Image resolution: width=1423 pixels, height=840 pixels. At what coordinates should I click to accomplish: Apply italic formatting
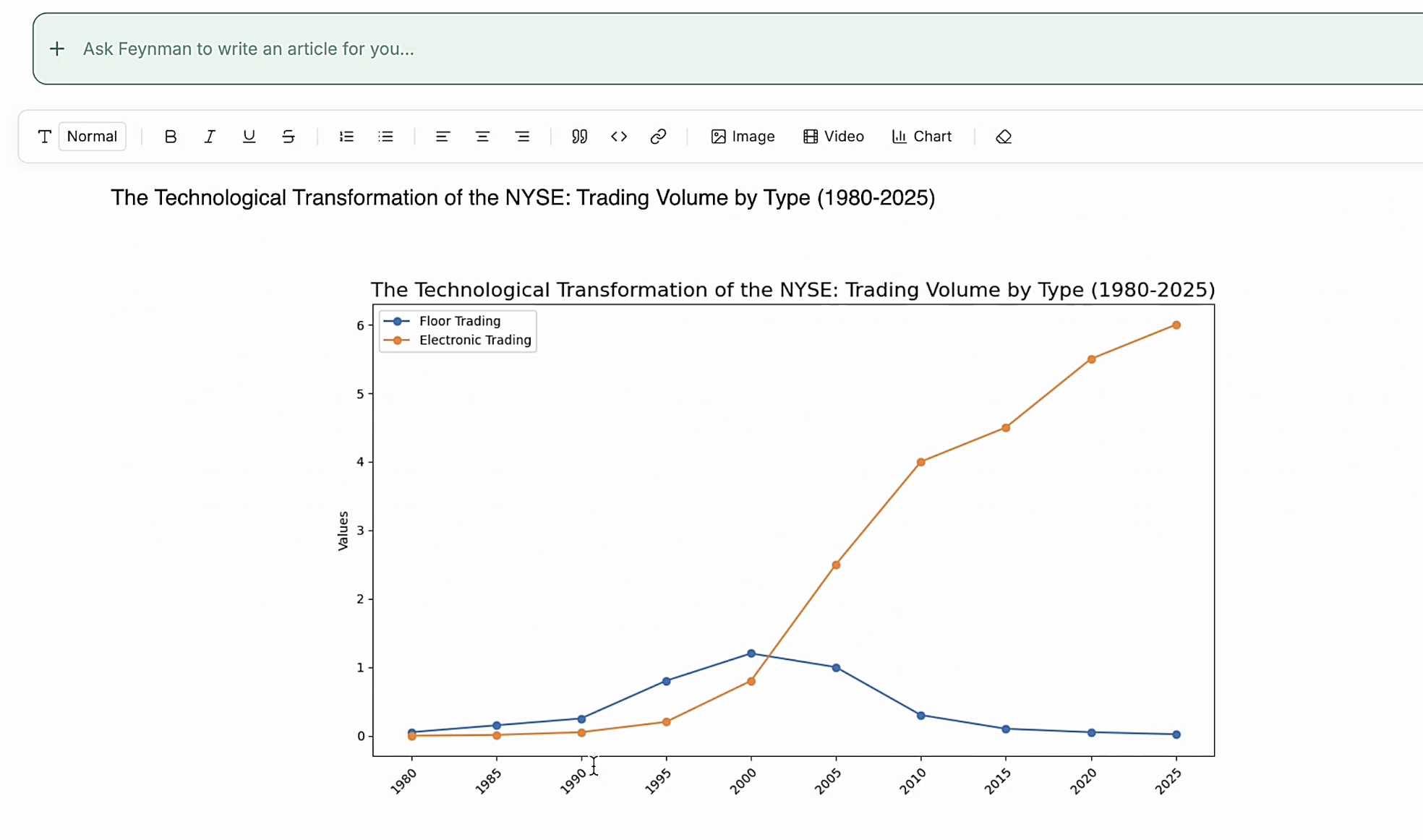tap(210, 137)
